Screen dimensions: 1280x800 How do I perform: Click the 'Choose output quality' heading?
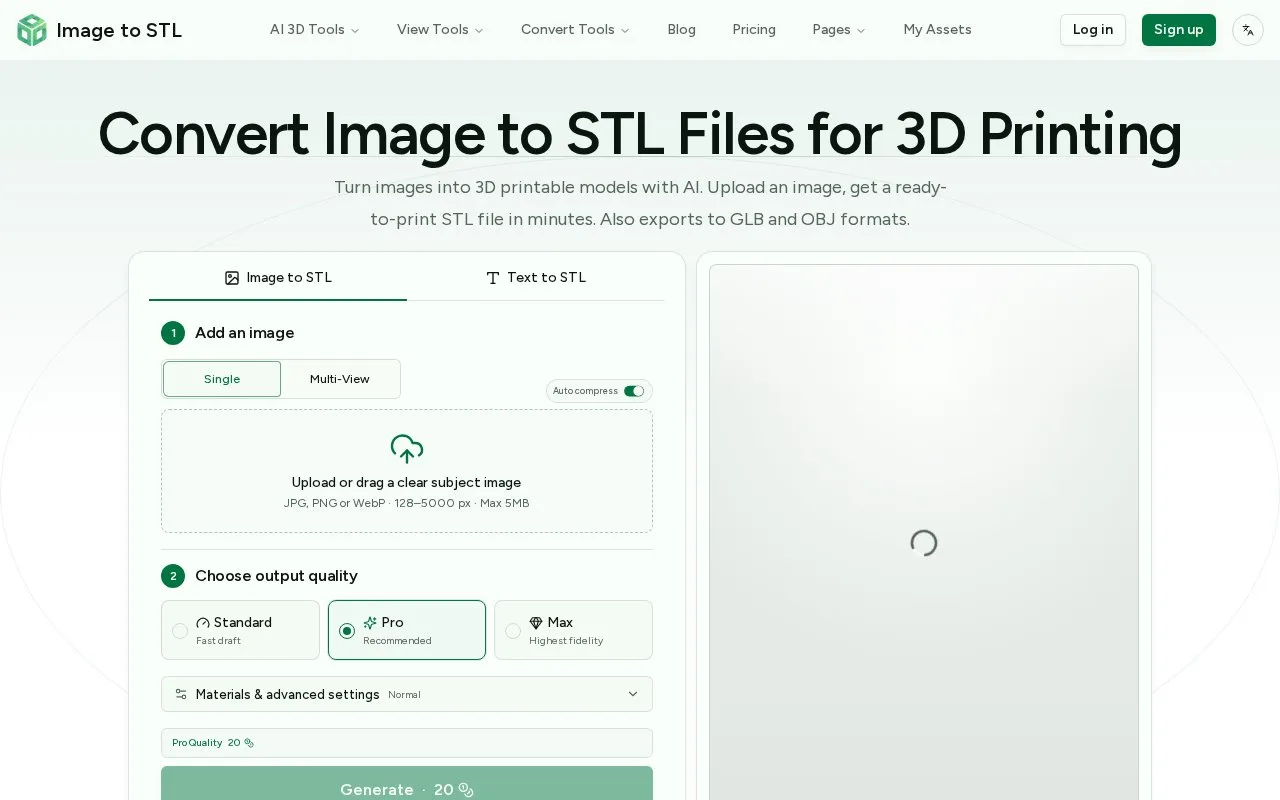pos(276,576)
